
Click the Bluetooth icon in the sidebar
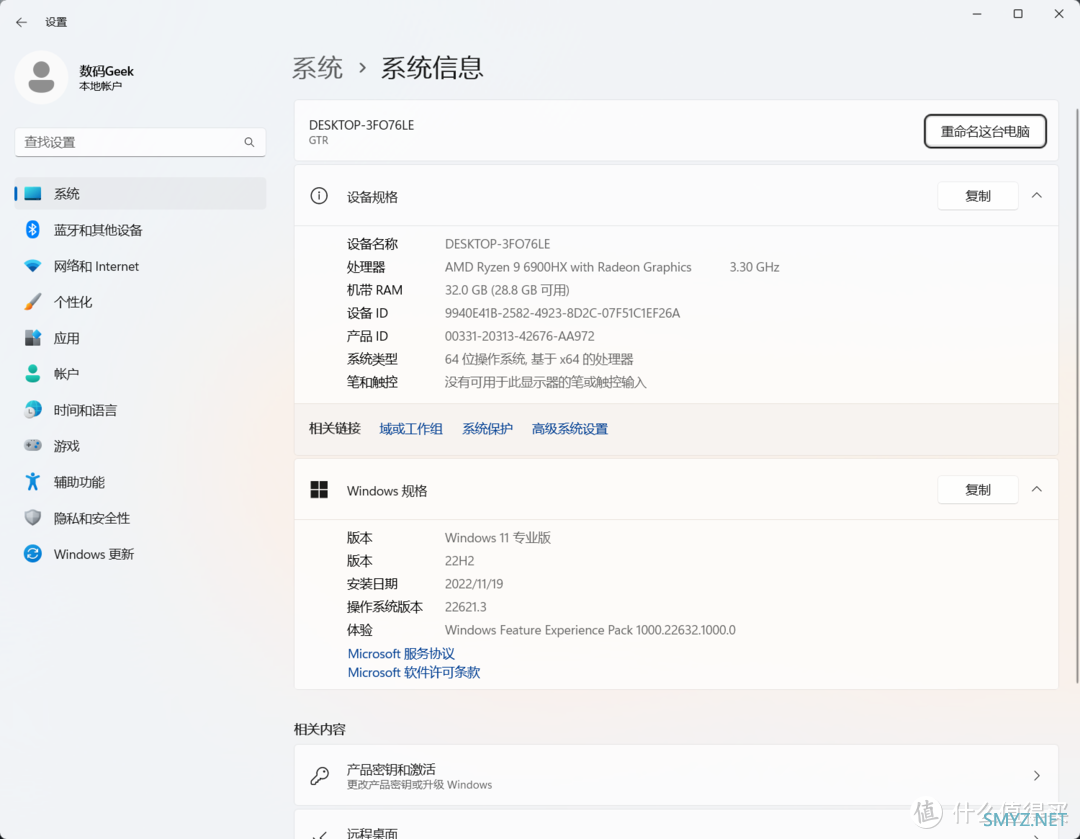(32, 229)
